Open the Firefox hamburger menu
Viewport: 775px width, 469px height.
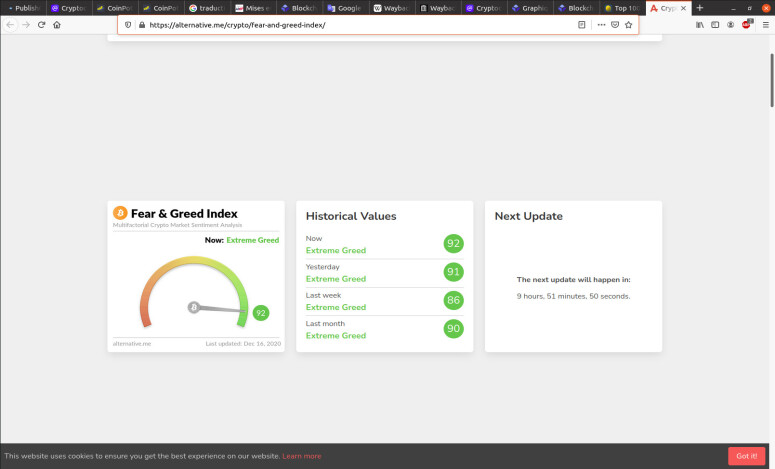click(x=766, y=25)
